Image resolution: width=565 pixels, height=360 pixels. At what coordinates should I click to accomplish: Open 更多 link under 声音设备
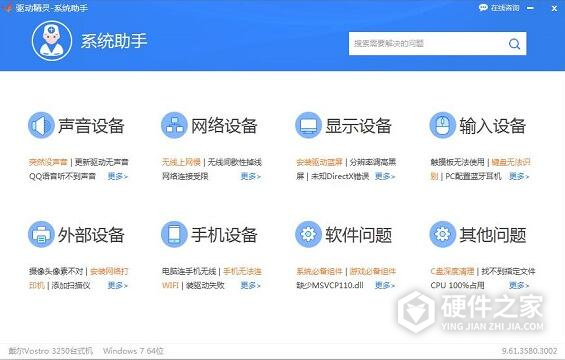click(x=117, y=177)
